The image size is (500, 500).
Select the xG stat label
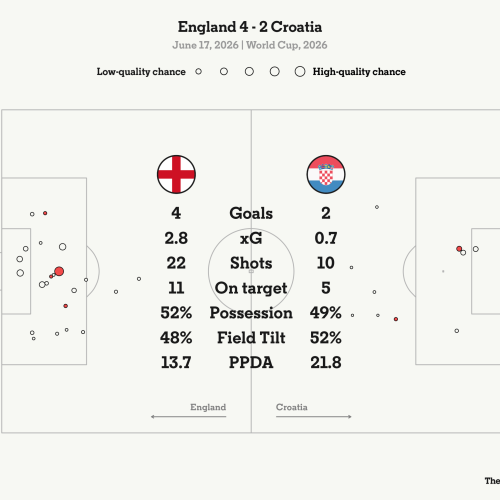[251, 238]
